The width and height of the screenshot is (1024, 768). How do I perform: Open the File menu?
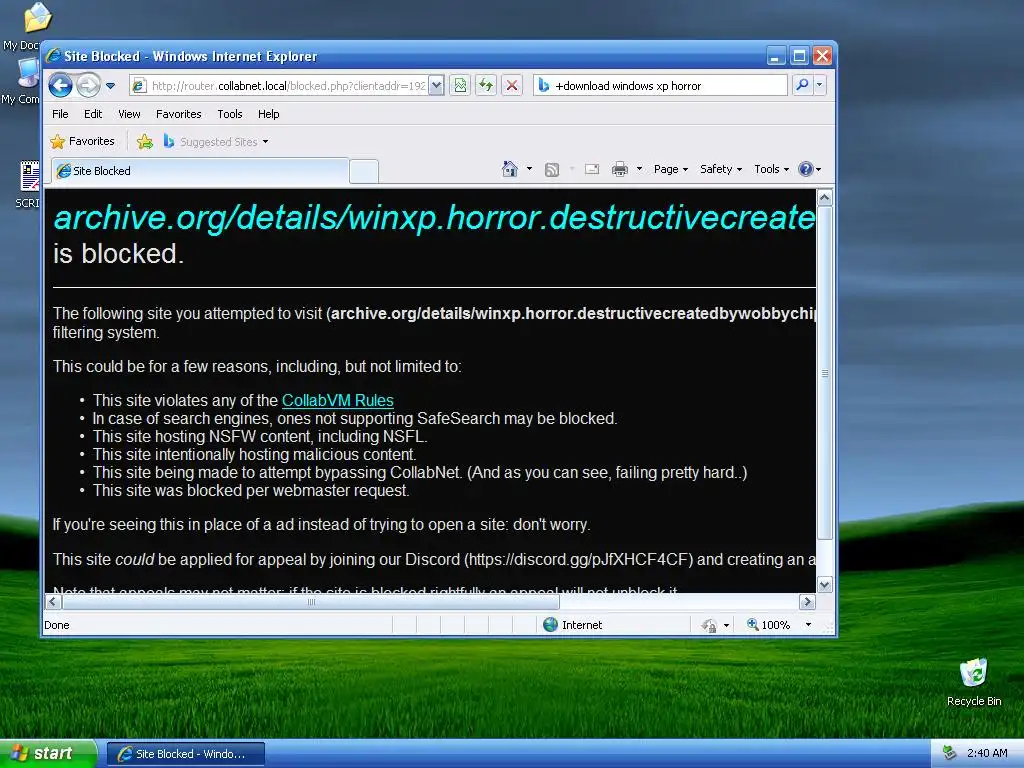(60, 114)
